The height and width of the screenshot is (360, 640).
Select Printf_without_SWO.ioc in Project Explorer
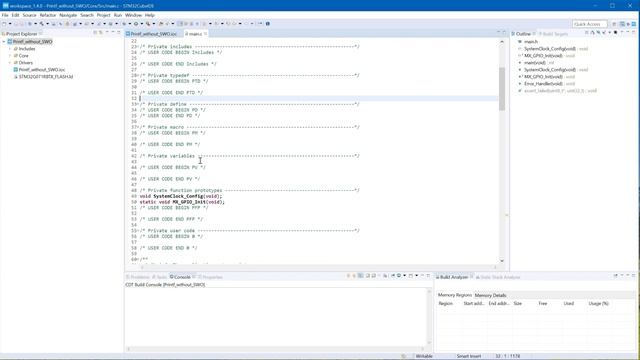[42, 70]
